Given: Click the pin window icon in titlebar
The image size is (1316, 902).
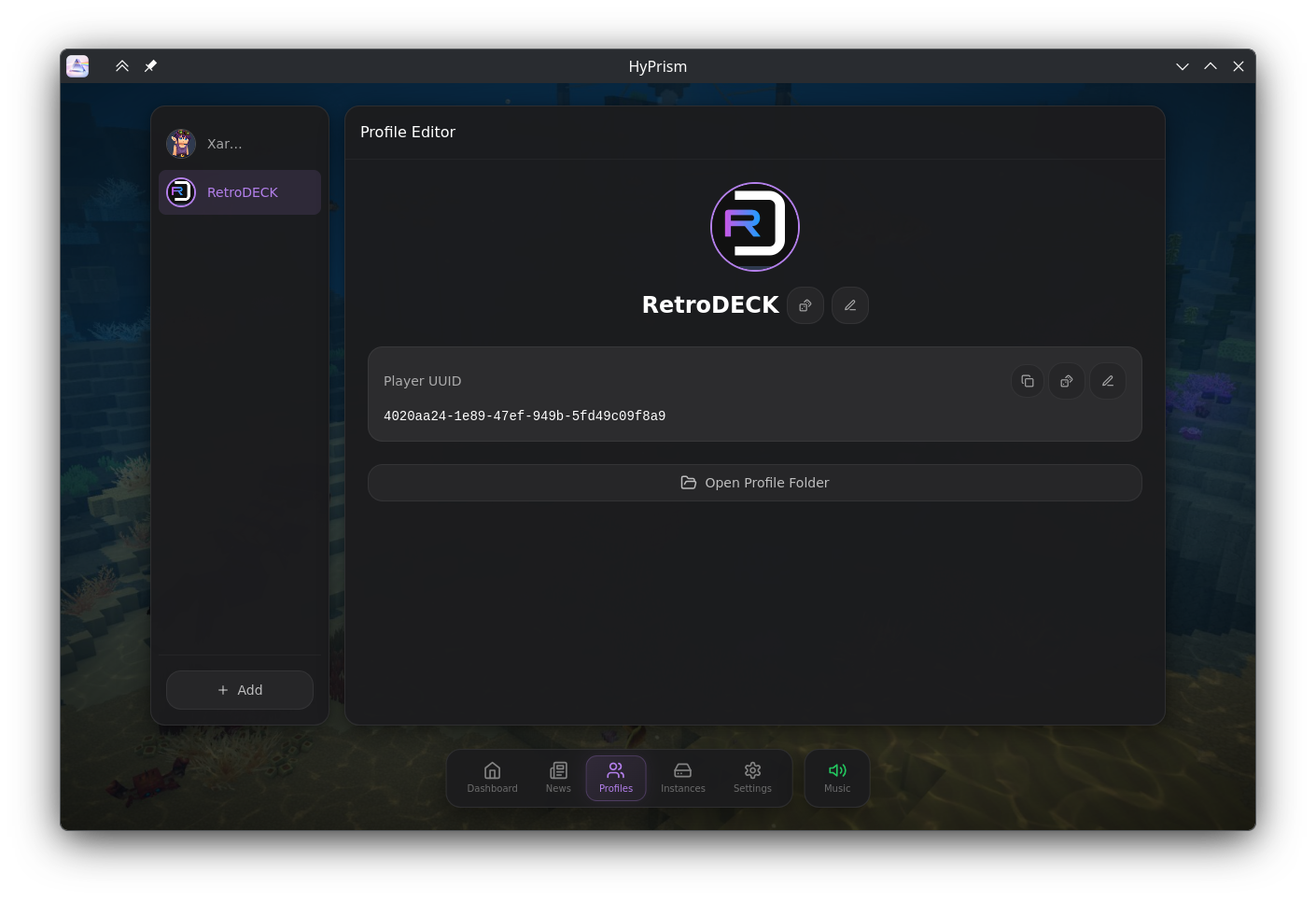Looking at the screenshot, I should point(150,66).
